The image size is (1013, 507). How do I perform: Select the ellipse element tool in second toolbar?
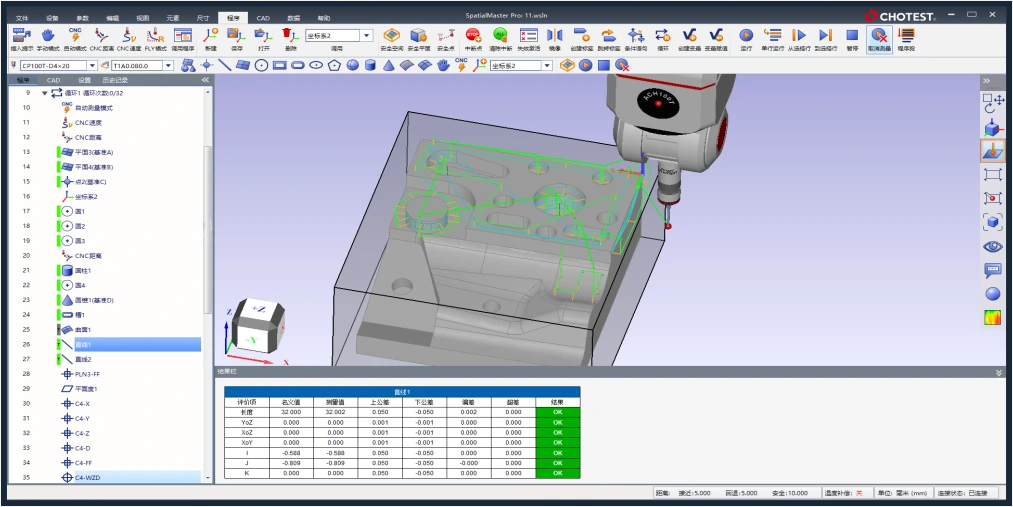click(x=316, y=65)
